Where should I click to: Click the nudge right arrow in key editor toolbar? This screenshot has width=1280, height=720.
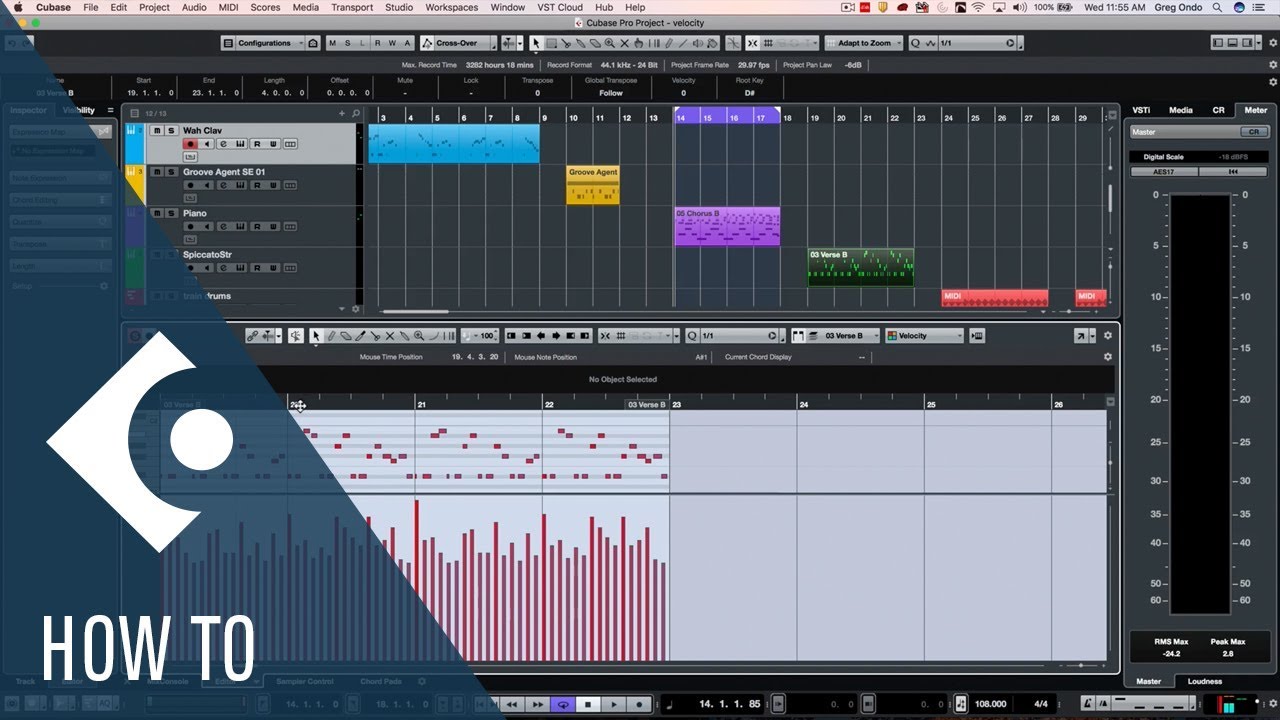coord(556,336)
